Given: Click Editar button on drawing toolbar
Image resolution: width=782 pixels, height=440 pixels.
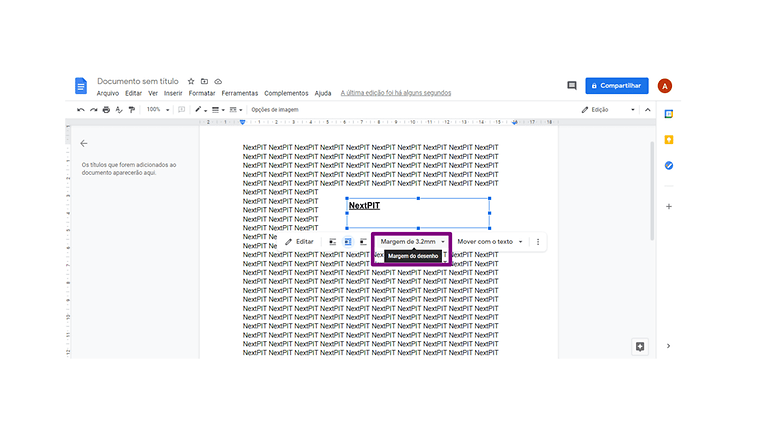Looking at the screenshot, I should click(299, 242).
